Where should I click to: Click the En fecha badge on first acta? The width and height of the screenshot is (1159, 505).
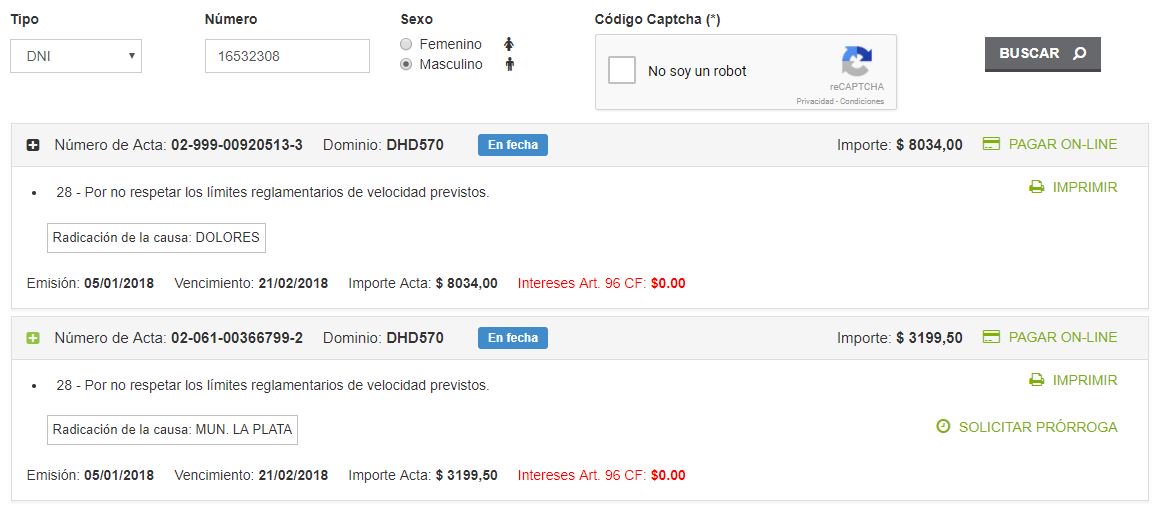coord(512,145)
